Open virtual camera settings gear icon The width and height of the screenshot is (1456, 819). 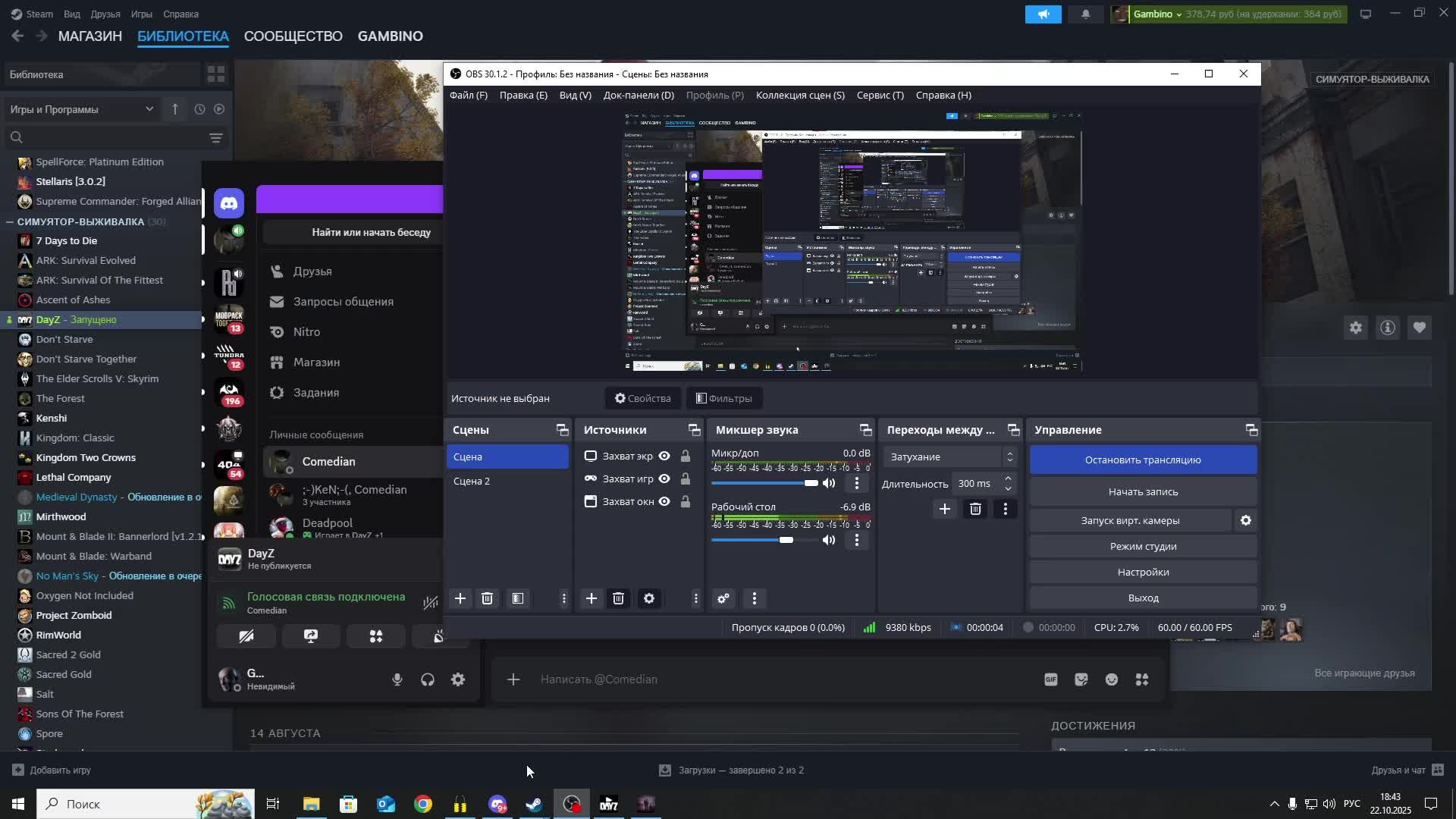tap(1245, 521)
